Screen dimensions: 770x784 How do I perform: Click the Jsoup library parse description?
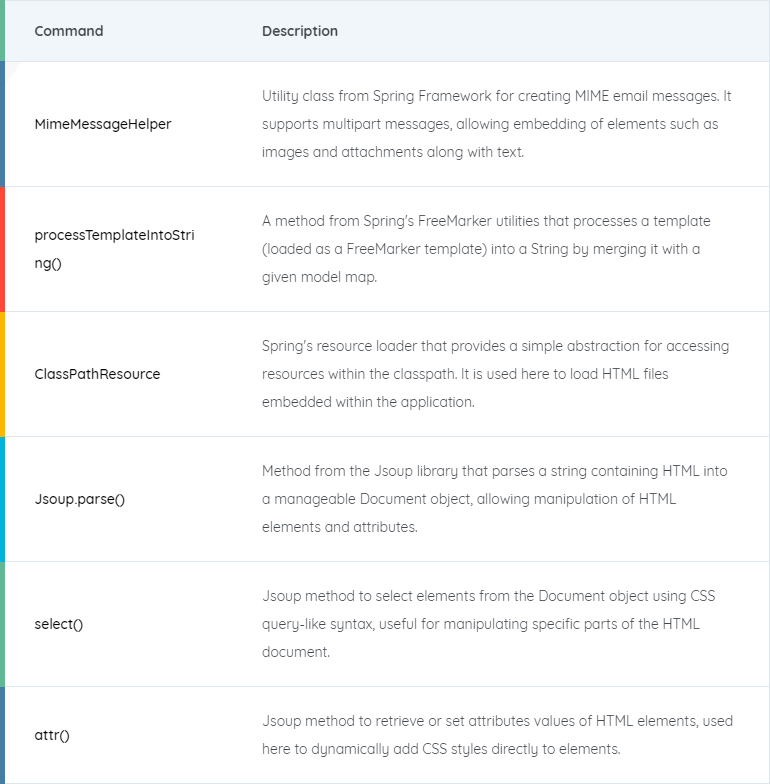coord(494,499)
